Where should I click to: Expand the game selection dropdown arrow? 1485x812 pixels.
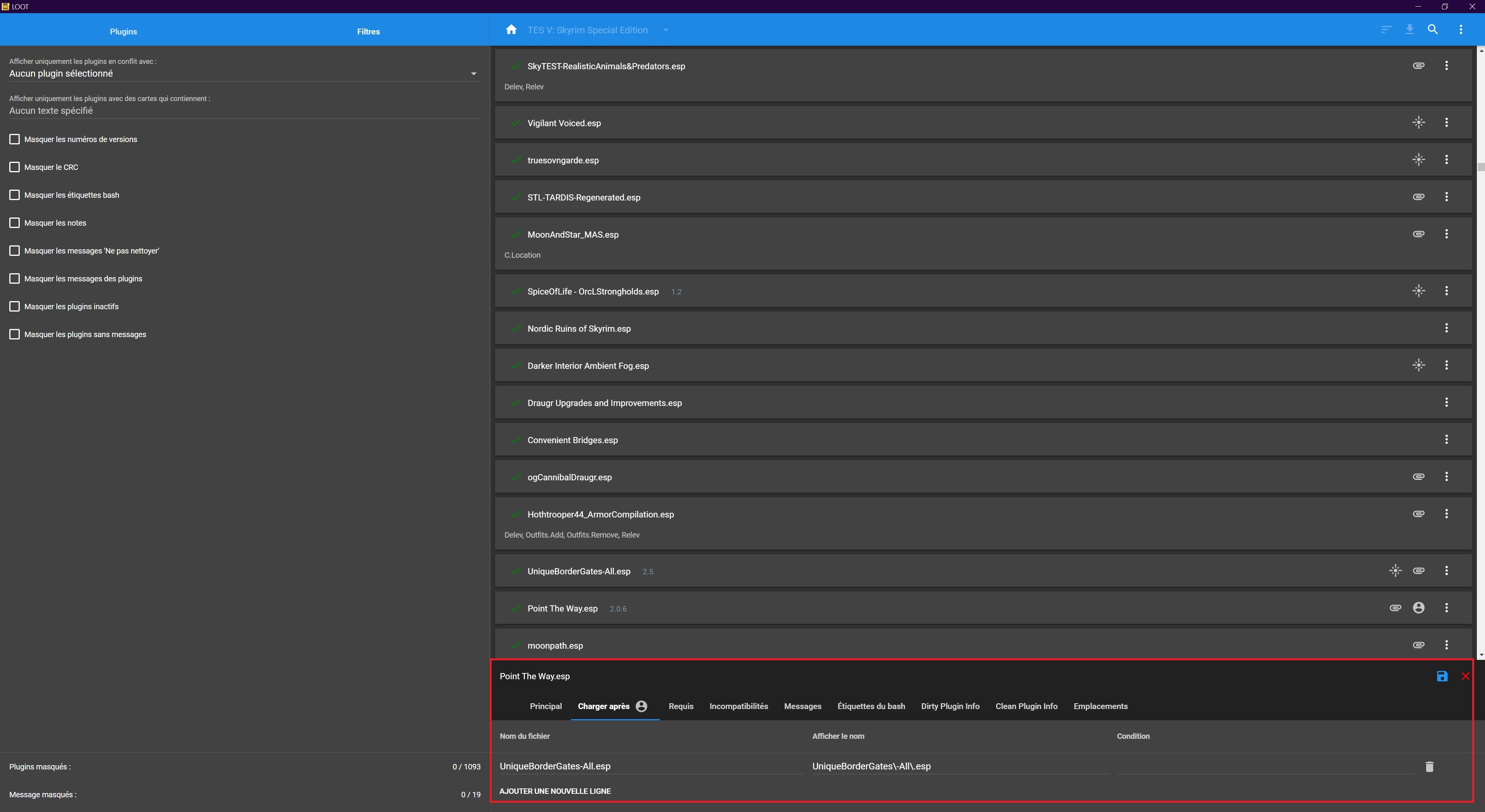pos(665,30)
